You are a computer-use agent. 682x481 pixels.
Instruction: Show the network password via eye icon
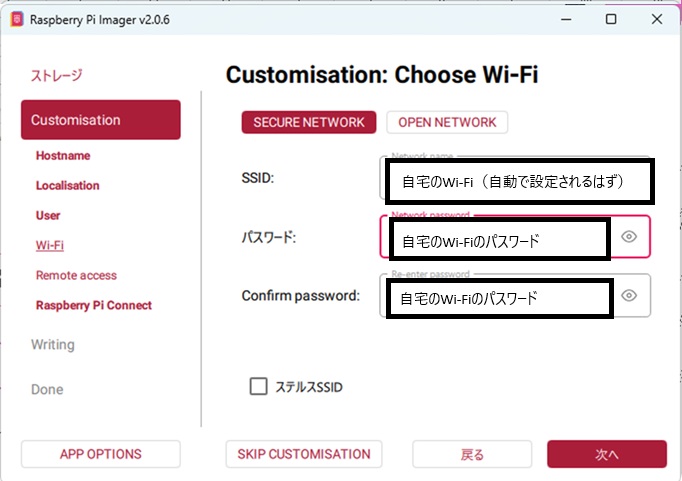click(x=629, y=237)
